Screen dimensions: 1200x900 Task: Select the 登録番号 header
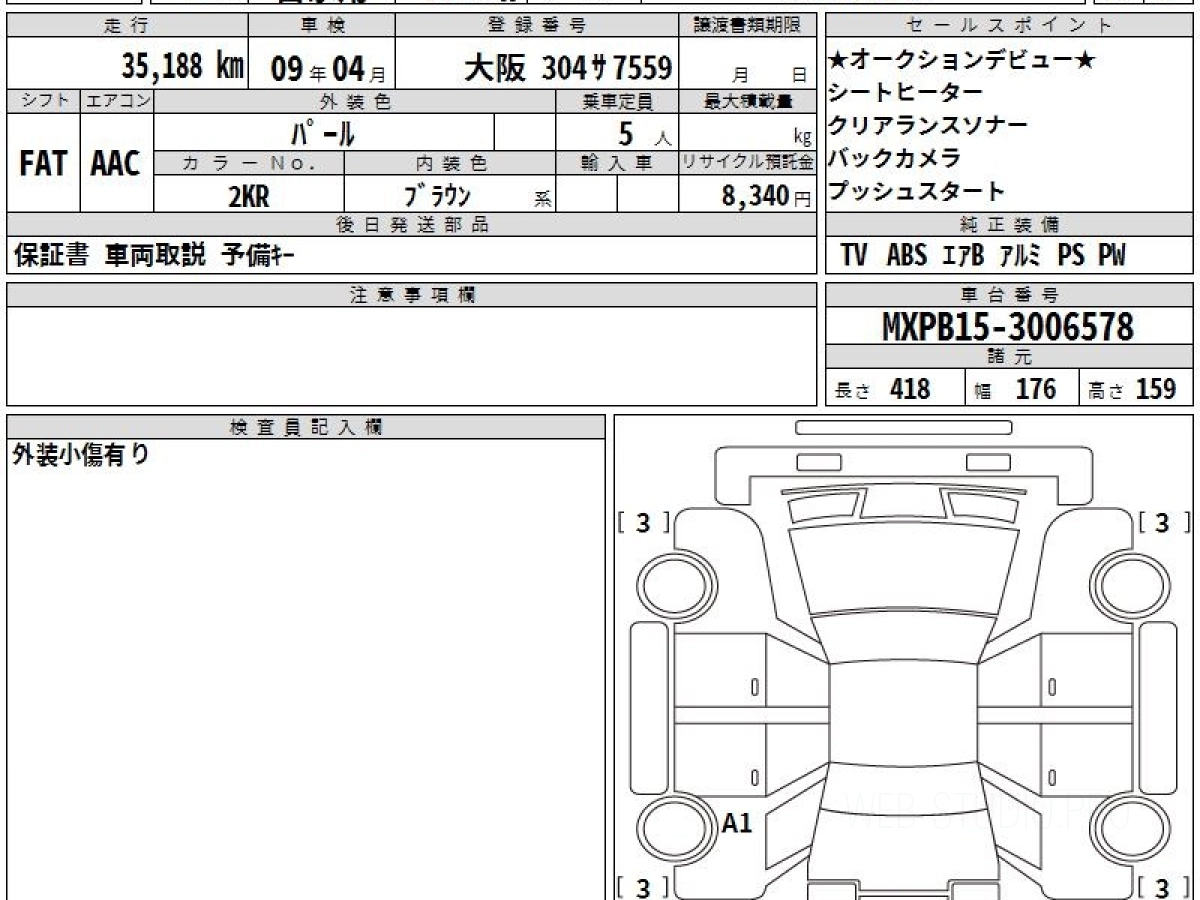537,26
